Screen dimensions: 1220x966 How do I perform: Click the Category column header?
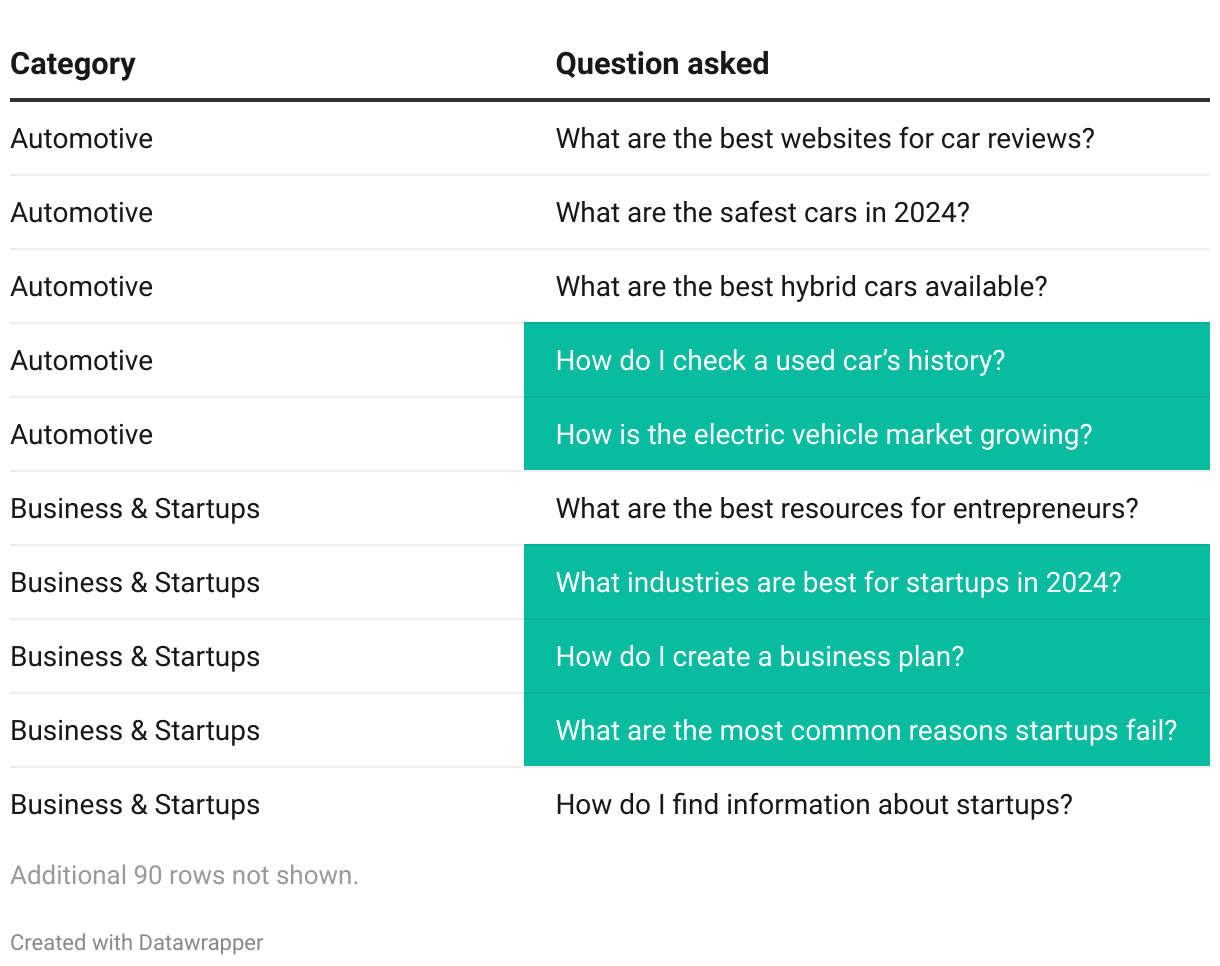point(73,64)
